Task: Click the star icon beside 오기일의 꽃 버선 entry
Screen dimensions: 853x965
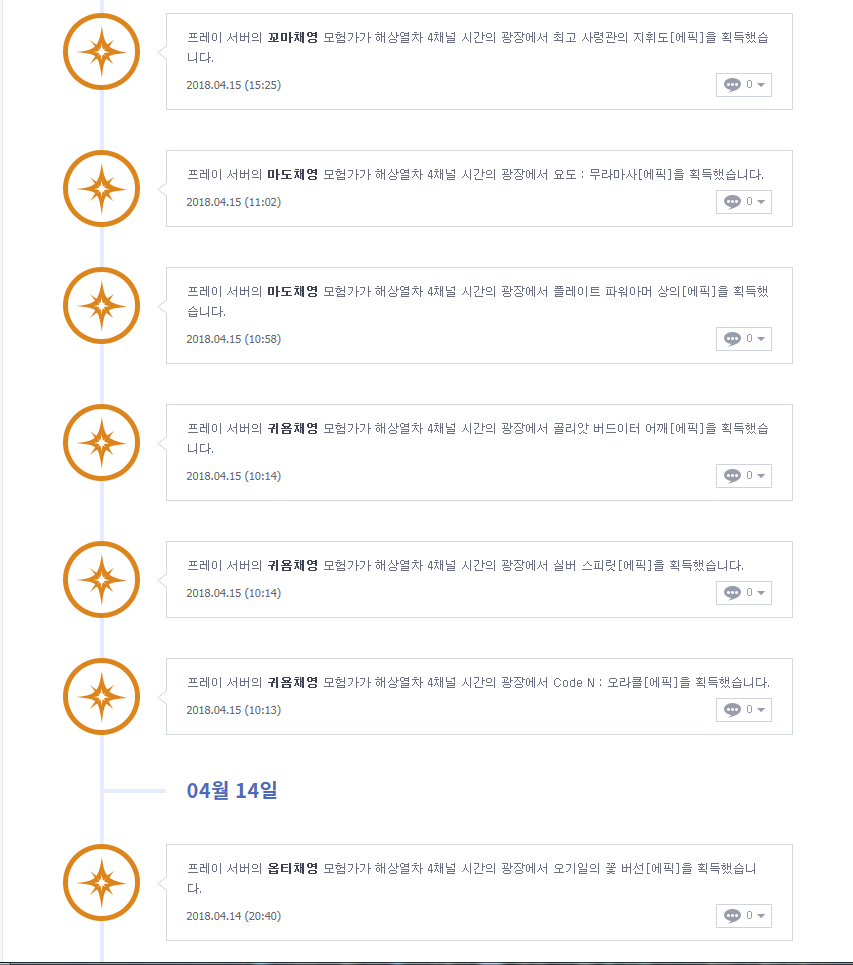Action: point(101,883)
